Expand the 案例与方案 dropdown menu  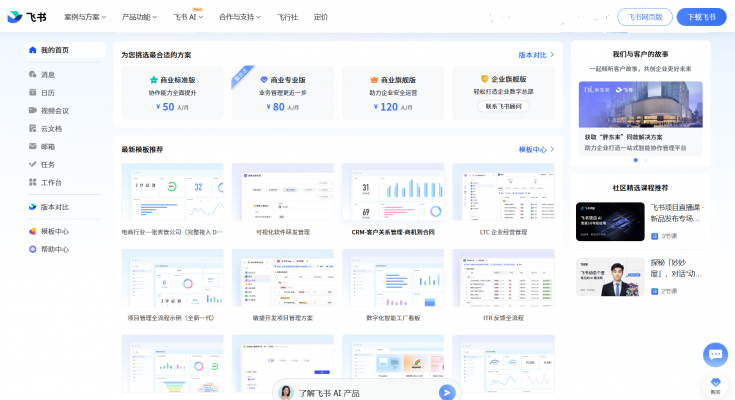pyautogui.click(x=85, y=17)
